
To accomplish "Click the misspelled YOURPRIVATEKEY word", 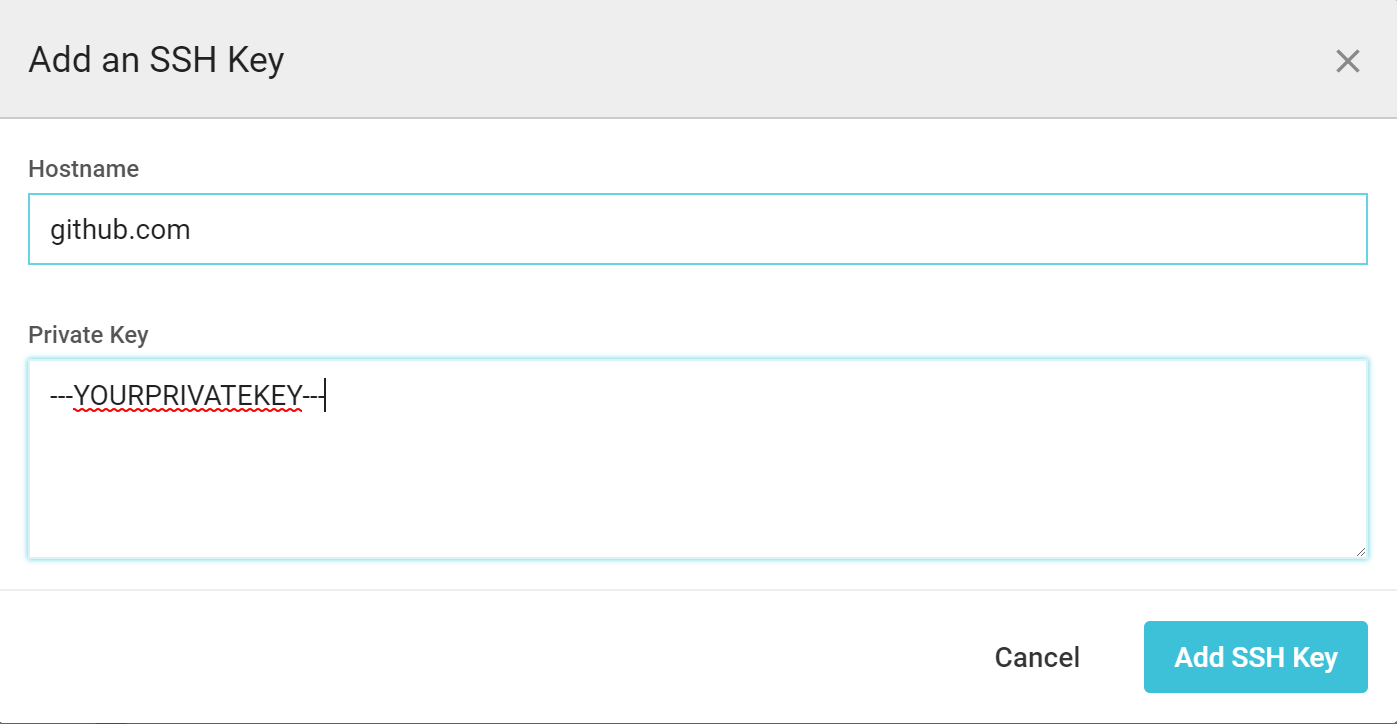I will tap(188, 397).
